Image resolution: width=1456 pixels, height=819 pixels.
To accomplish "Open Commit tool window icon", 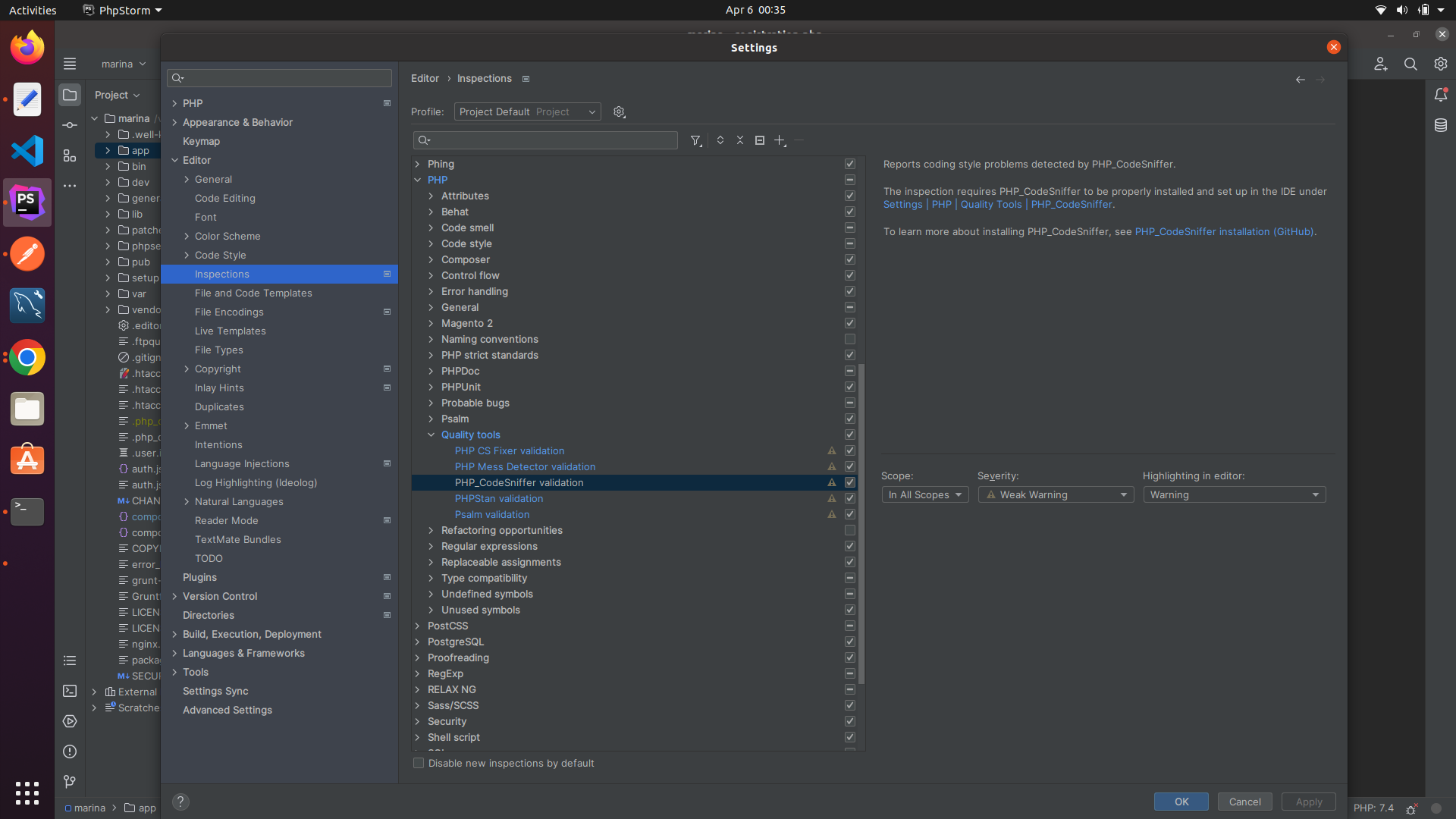I will [x=70, y=125].
